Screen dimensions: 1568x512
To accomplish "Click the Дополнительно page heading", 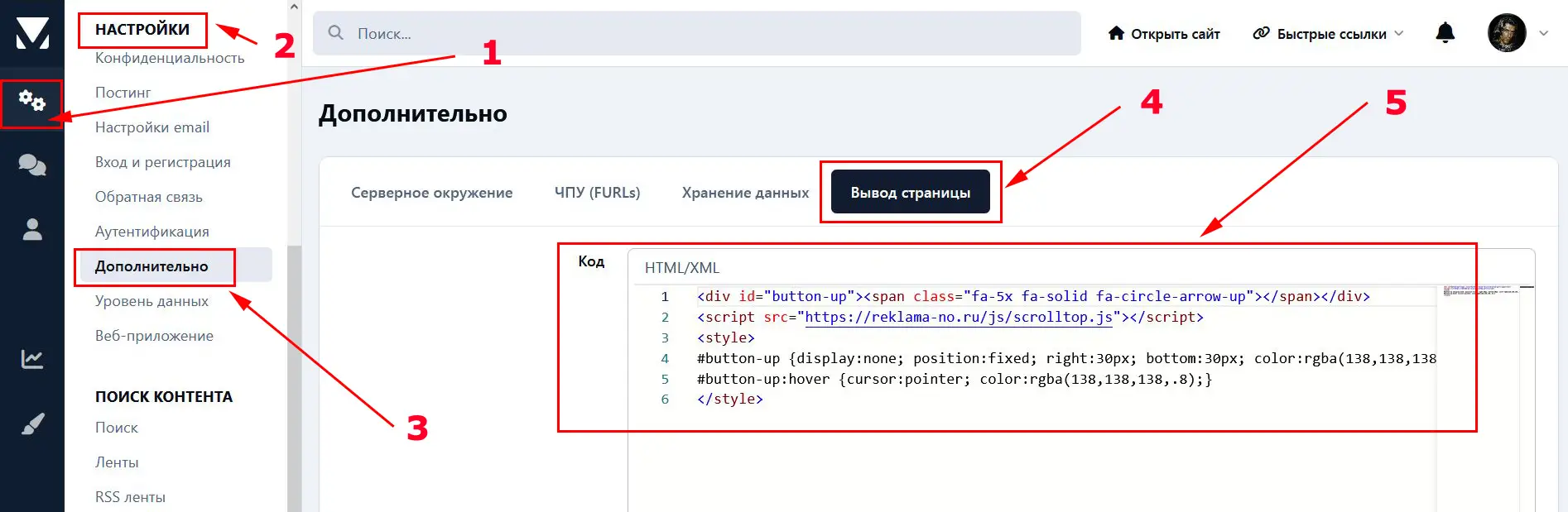I will click(x=412, y=113).
